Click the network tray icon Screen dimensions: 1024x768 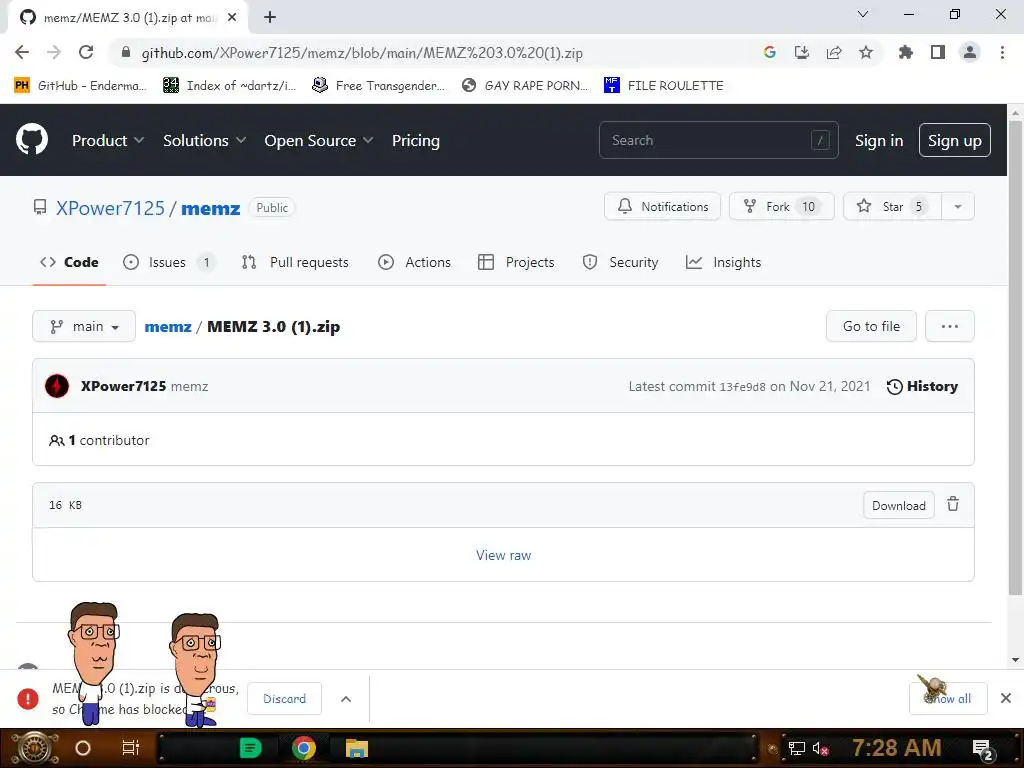pos(796,748)
